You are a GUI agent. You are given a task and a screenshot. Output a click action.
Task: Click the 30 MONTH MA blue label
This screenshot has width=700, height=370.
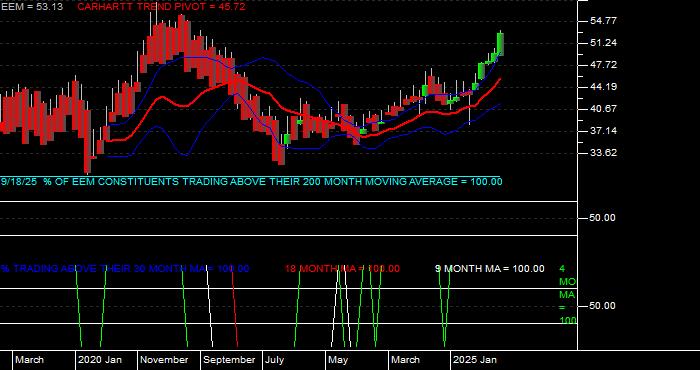pyautogui.click(x=125, y=269)
